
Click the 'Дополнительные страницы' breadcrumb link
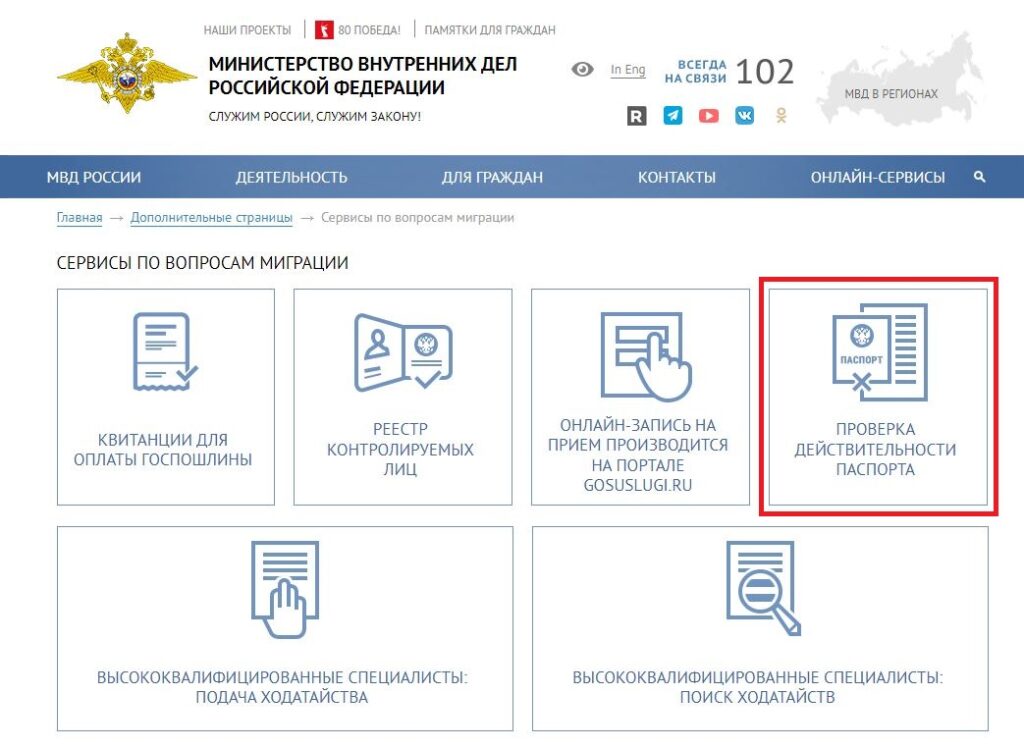click(x=211, y=217)
